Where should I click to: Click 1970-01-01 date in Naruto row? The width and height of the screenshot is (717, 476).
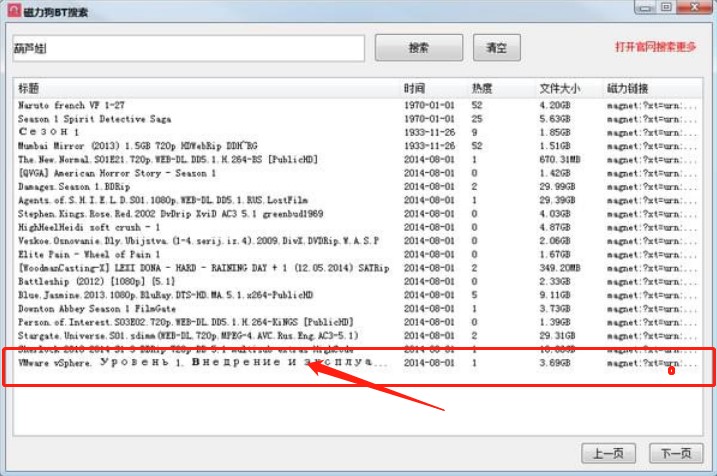pyautogui.click(x=429, y=105)
